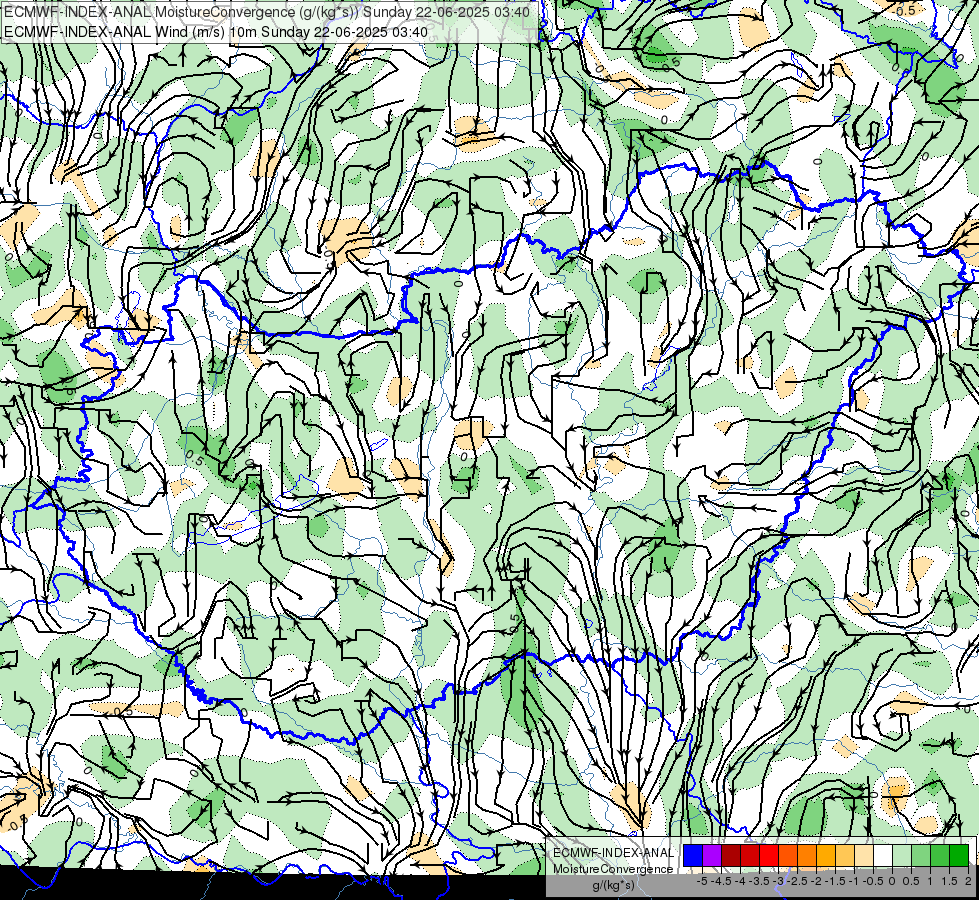Select the dark maroon swatch between -4.5 and -4

point(731,856)
